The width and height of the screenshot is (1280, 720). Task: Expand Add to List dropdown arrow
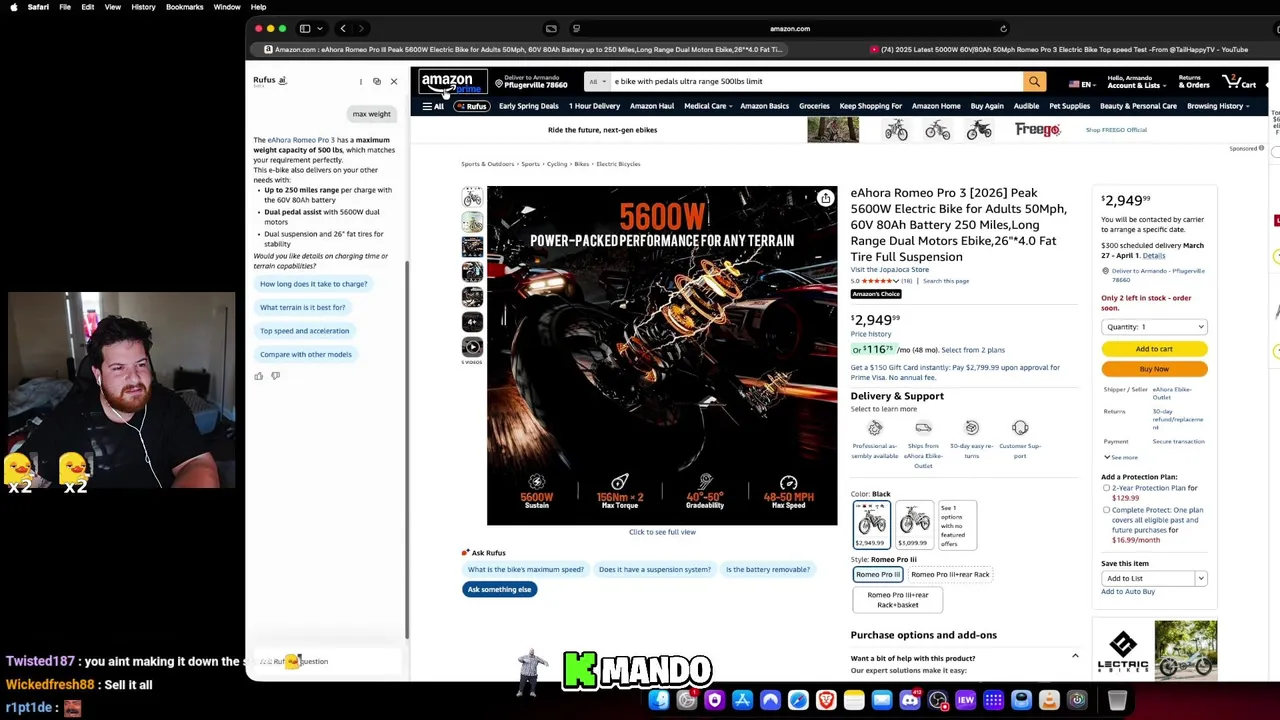1201,578
